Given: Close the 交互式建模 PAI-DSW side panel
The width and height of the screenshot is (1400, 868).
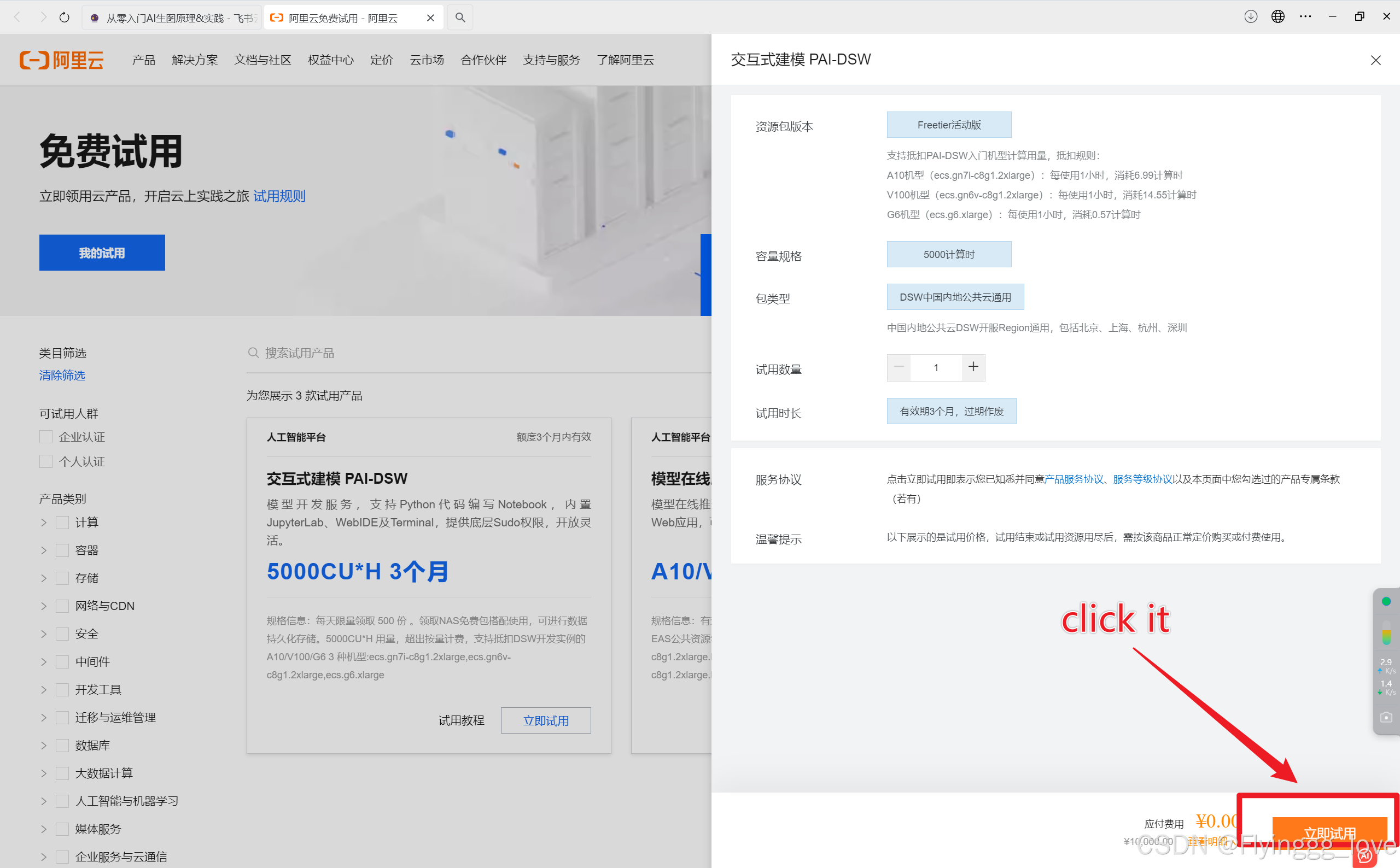Looking at the screenshot, I should coord(1375,60).
